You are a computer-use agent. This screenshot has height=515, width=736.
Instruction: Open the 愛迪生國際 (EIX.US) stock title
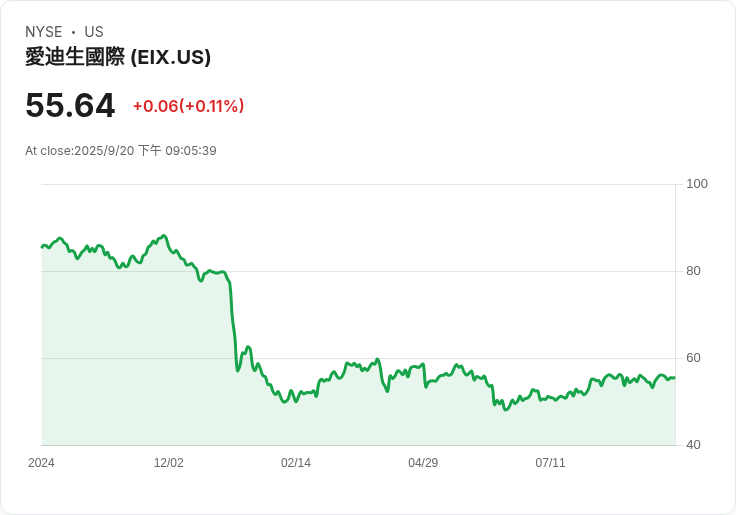(118, 57)
